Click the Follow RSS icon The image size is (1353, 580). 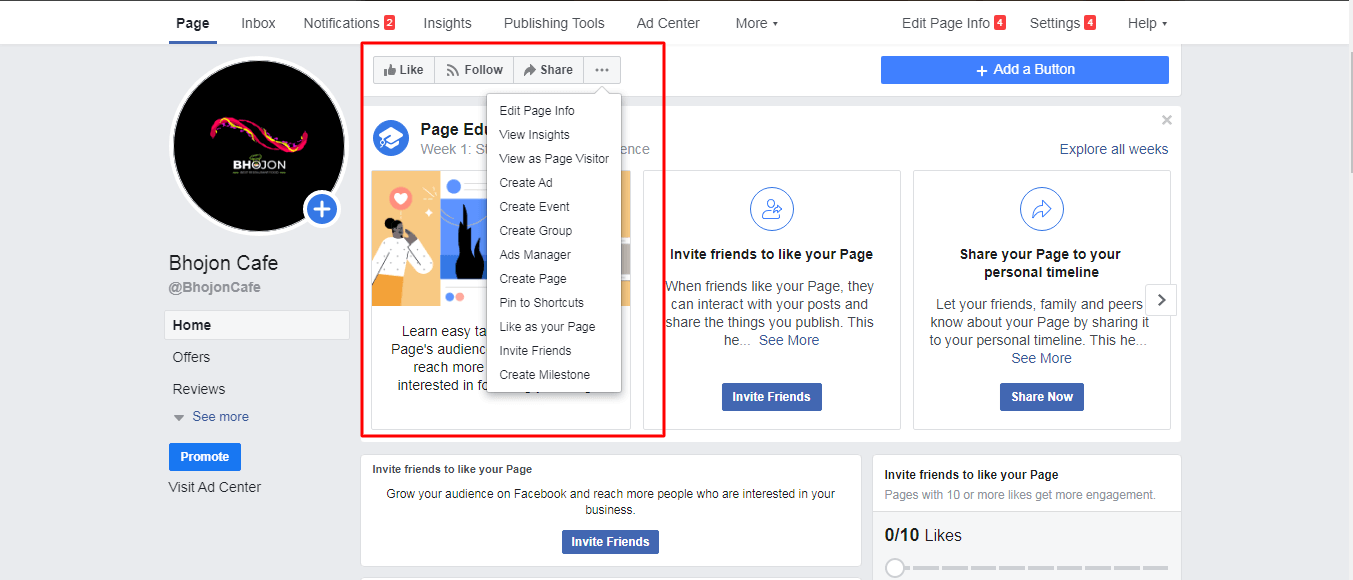(452, 69)
